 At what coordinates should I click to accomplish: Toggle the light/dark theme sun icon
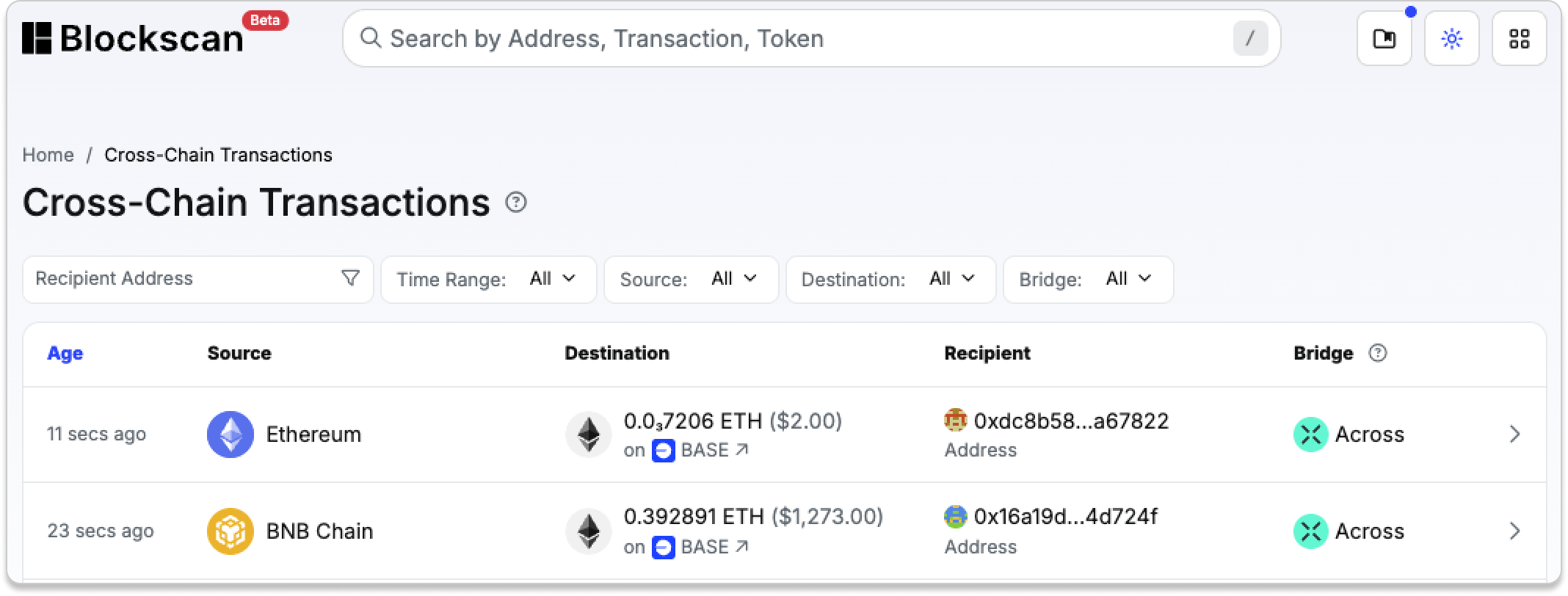1451,38
